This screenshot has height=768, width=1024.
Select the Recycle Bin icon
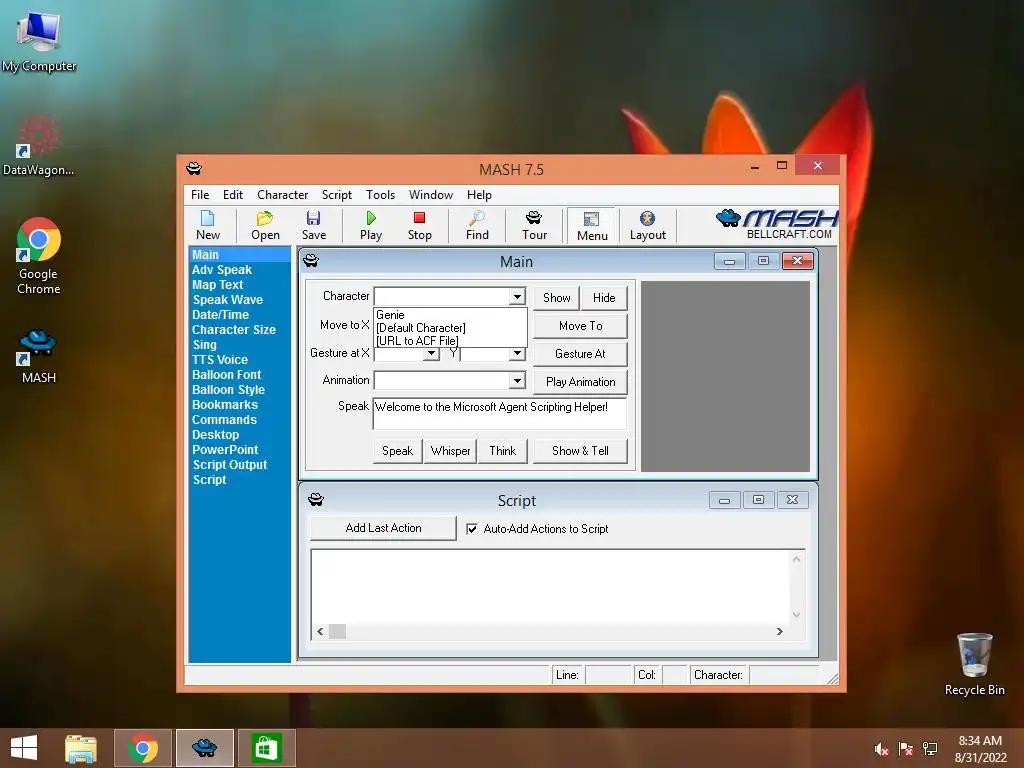point(974,664)
